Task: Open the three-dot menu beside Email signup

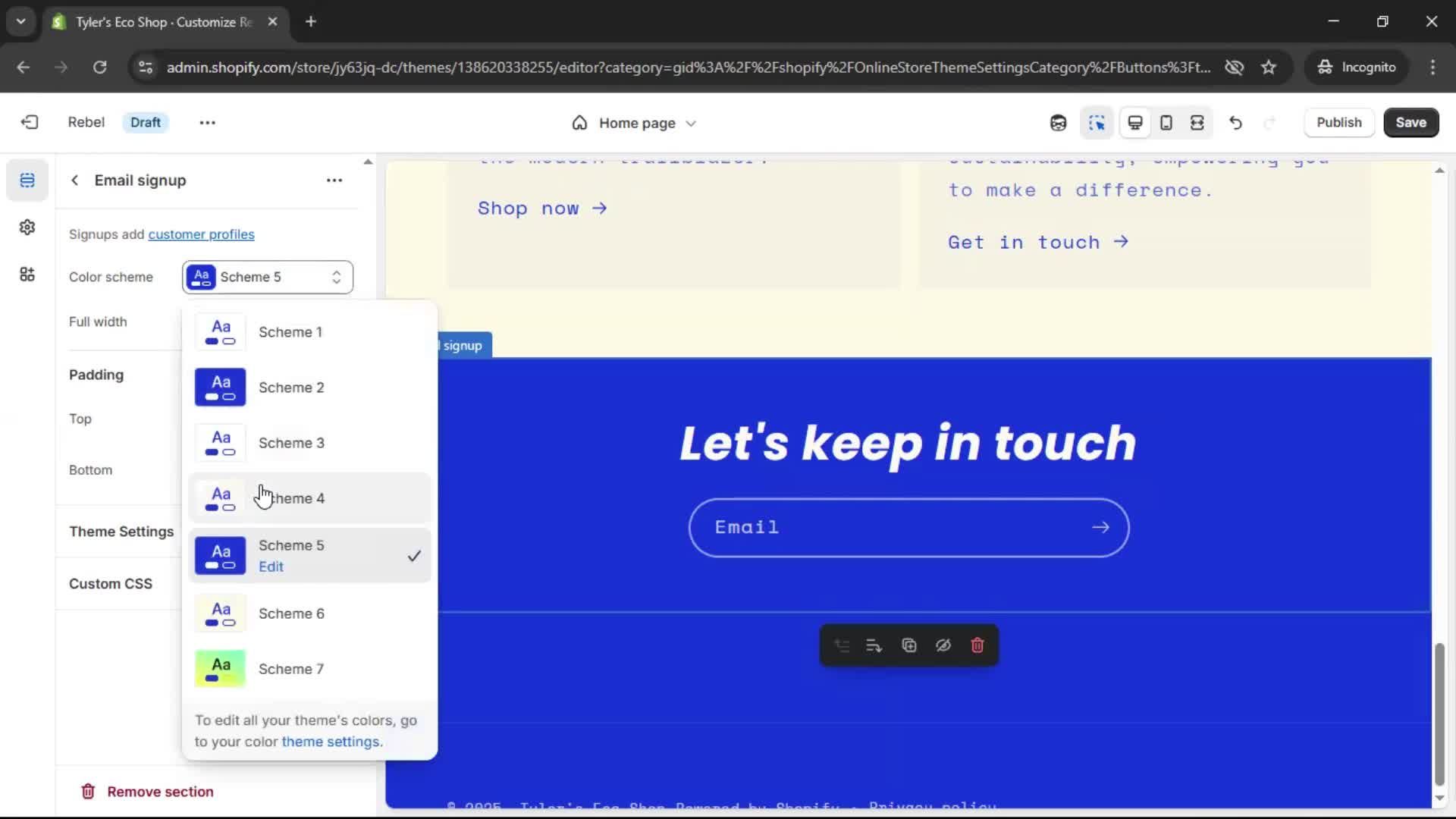Action: click(x=334, y=180)
